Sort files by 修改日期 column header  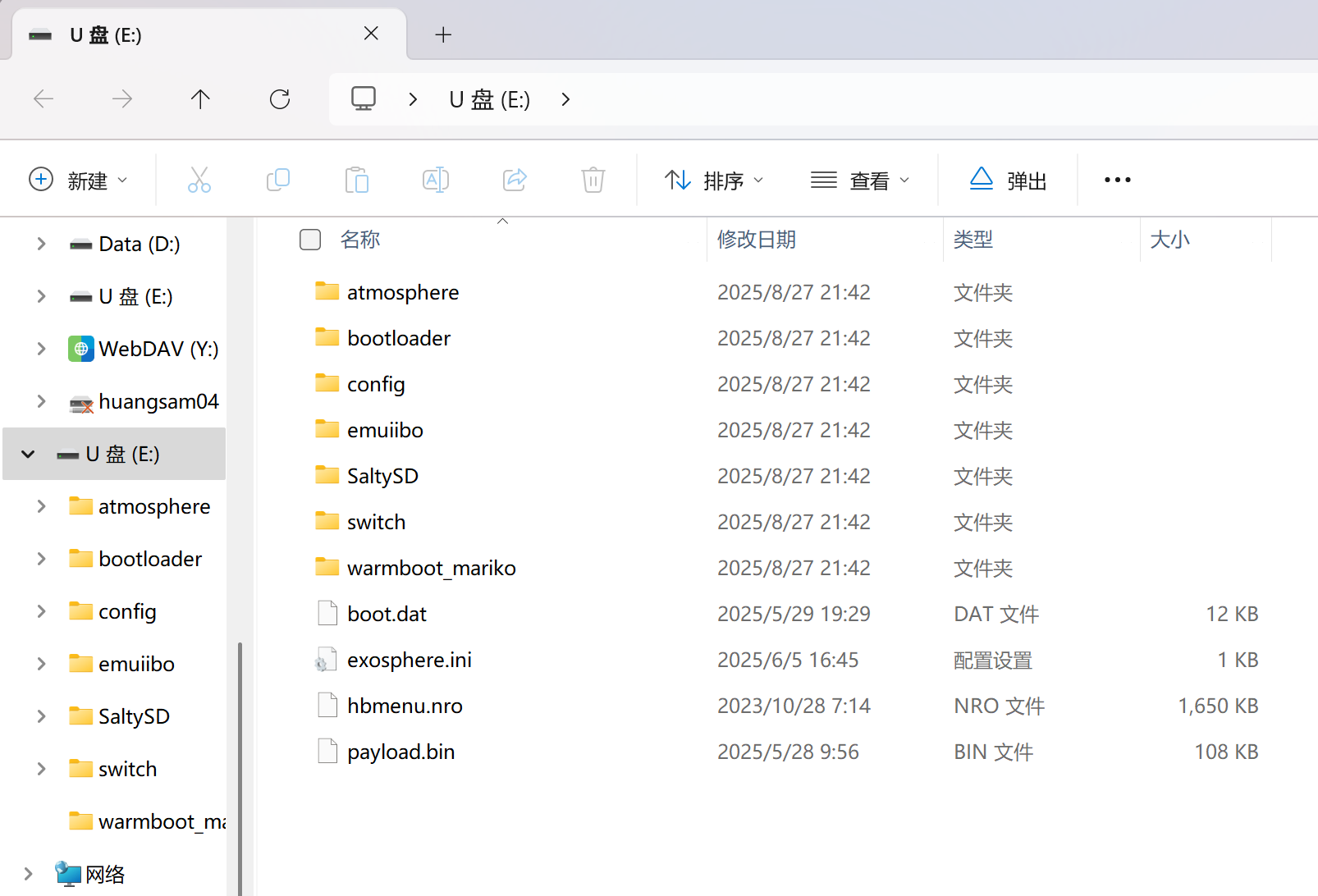[x=757, y=240]
